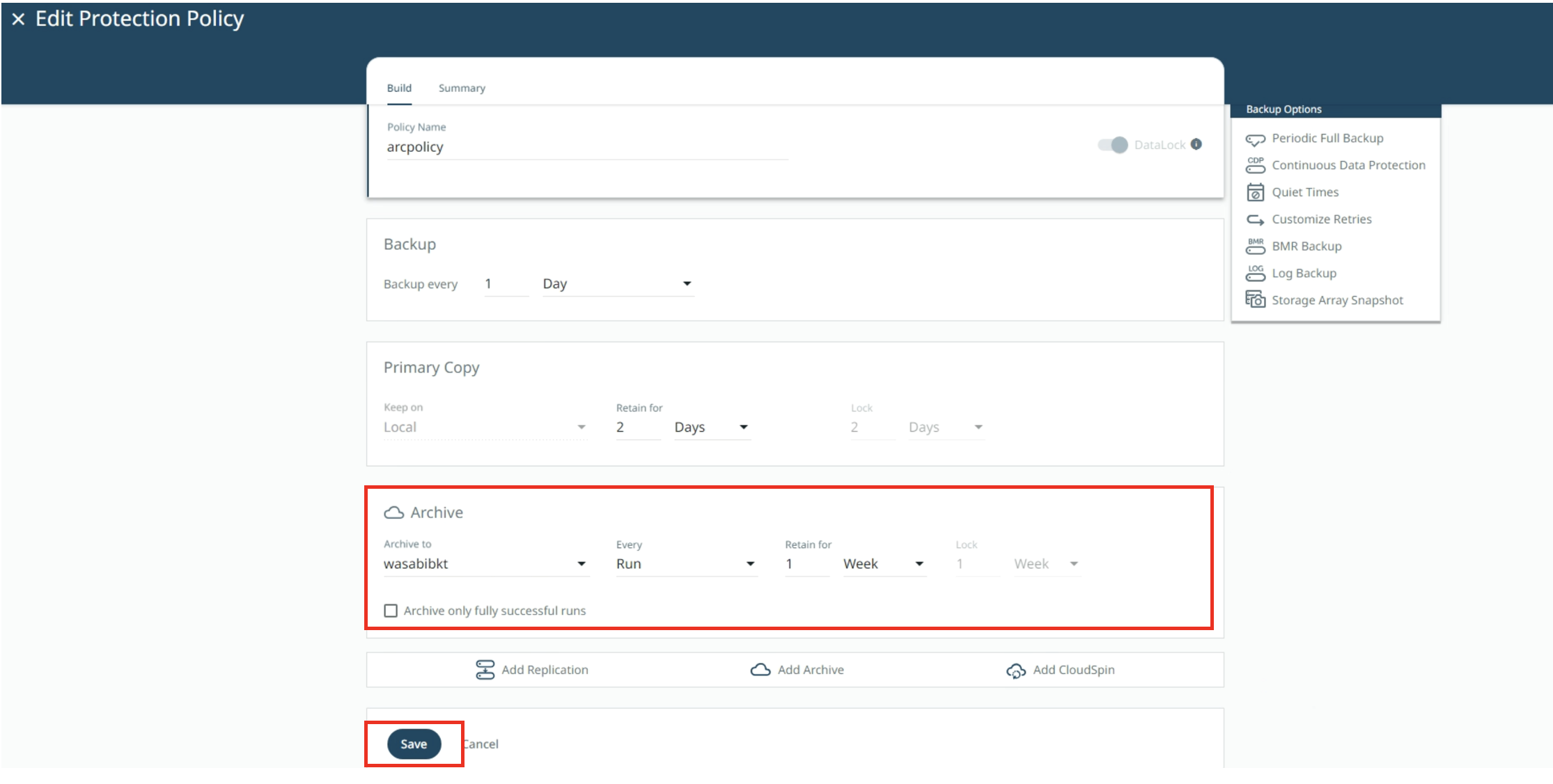Open the Backup every Day dropdown
1553x784 pixels.
click(618, 284)
